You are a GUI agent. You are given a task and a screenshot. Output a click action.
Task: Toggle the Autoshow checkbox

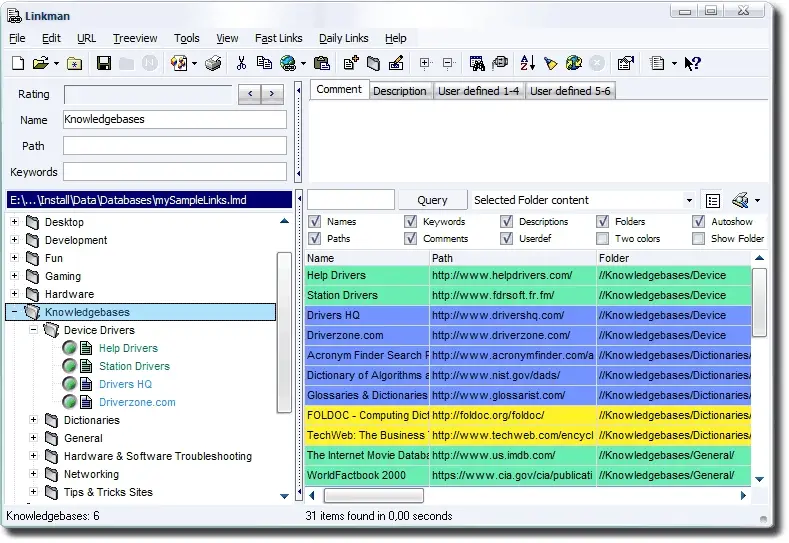(699, 222)
